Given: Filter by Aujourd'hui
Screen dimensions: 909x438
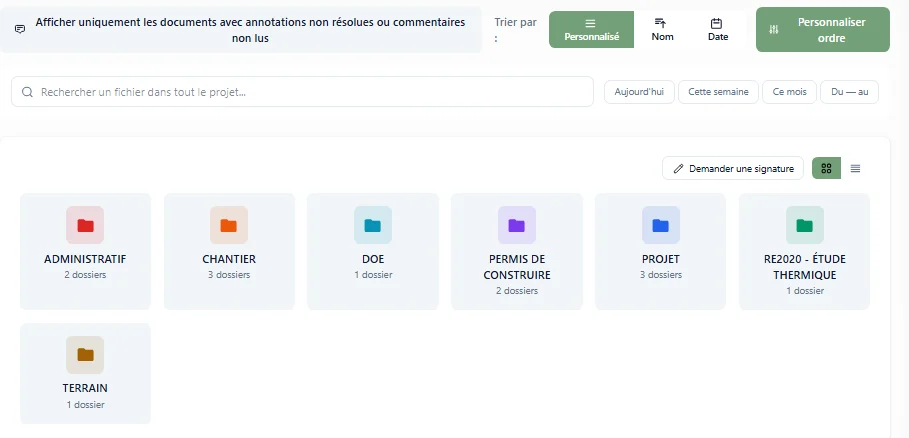Looking at the screenshot, I should click(639, 92).
